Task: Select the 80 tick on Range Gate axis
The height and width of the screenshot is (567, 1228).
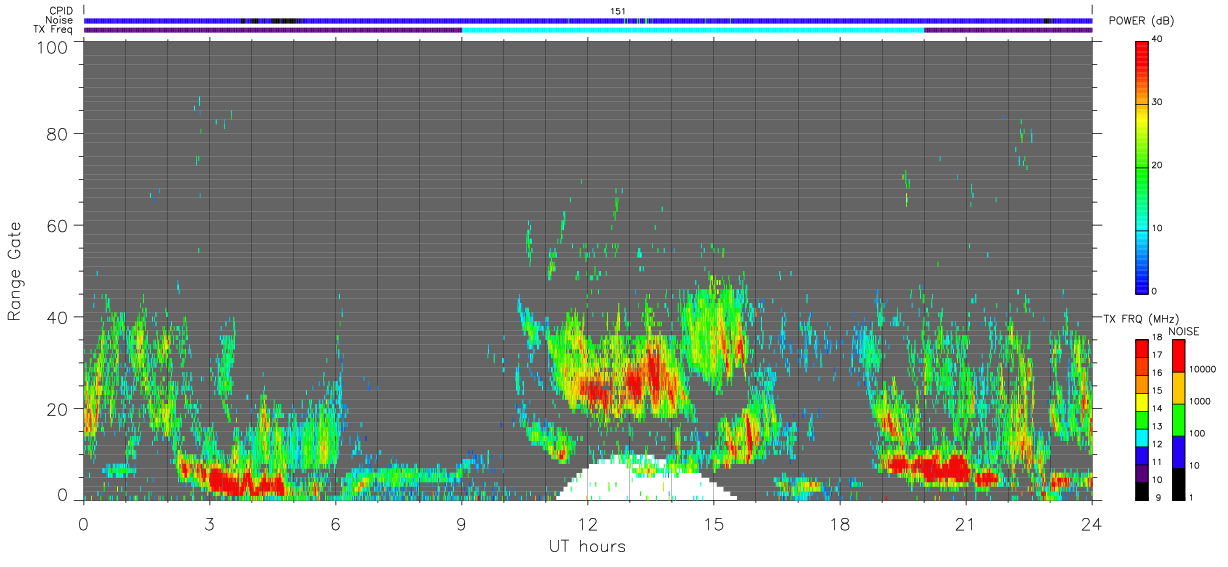Action: (x=58, y=133)
